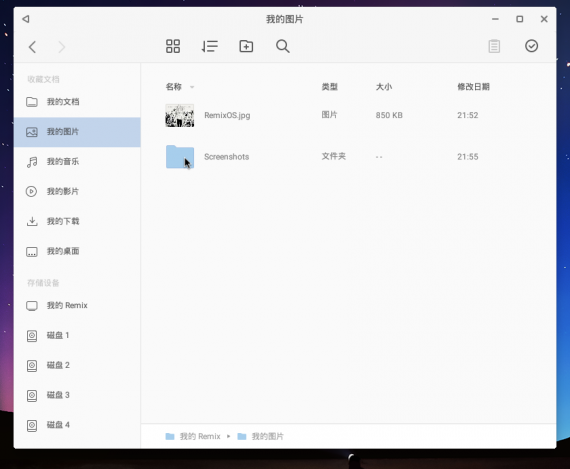Image resolution: width=570 pixels, height=469 pixels.
Task: Minimize the 我的图片 window
Action: coord(495,19)
